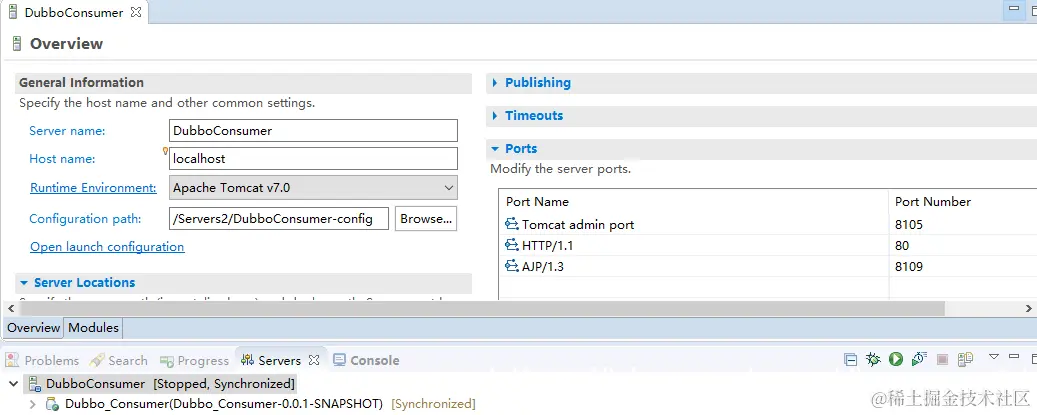Open the Progress tab
The height and width of the screenshot is (415, 1037).
click(x=194, y=360)
